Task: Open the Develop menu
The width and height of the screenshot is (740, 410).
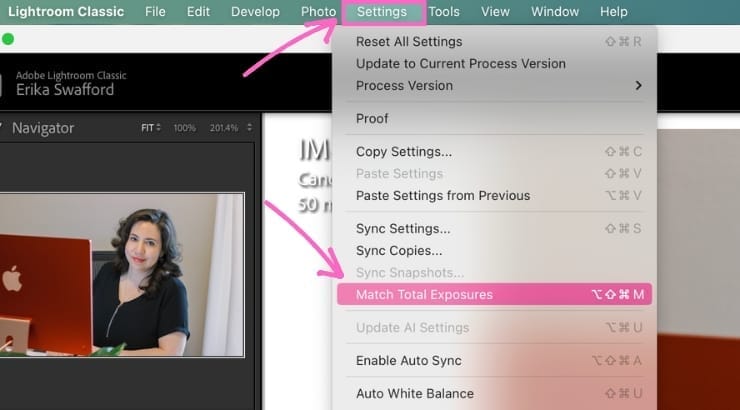Action: [255, 12]
